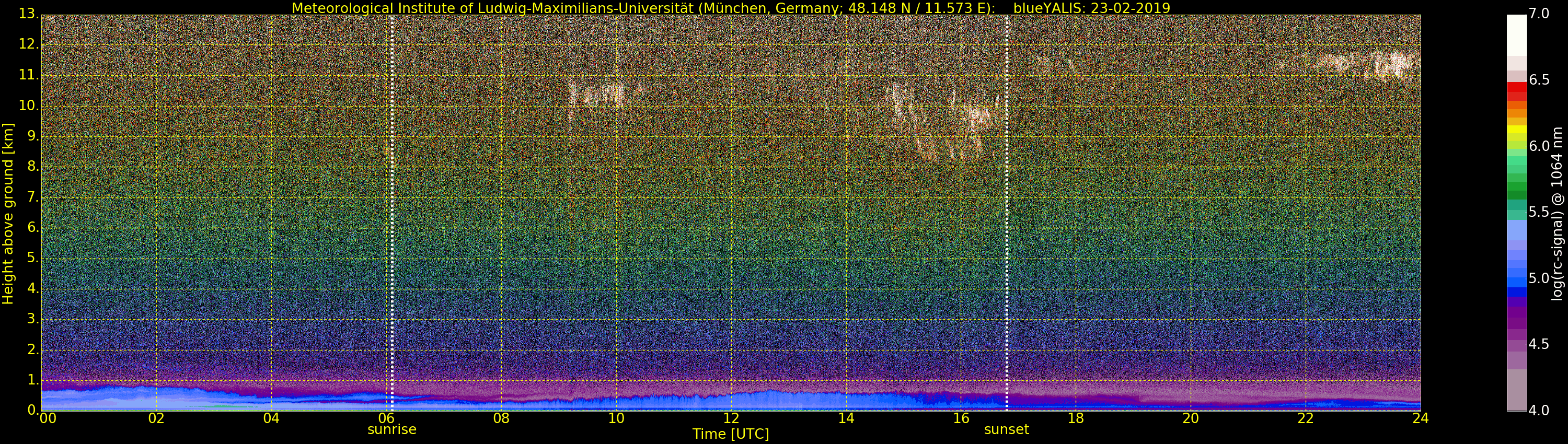Click the 'Time [UTC]' axis label
The height and width of the screenshot is (444, 1568).
(731, 434)
